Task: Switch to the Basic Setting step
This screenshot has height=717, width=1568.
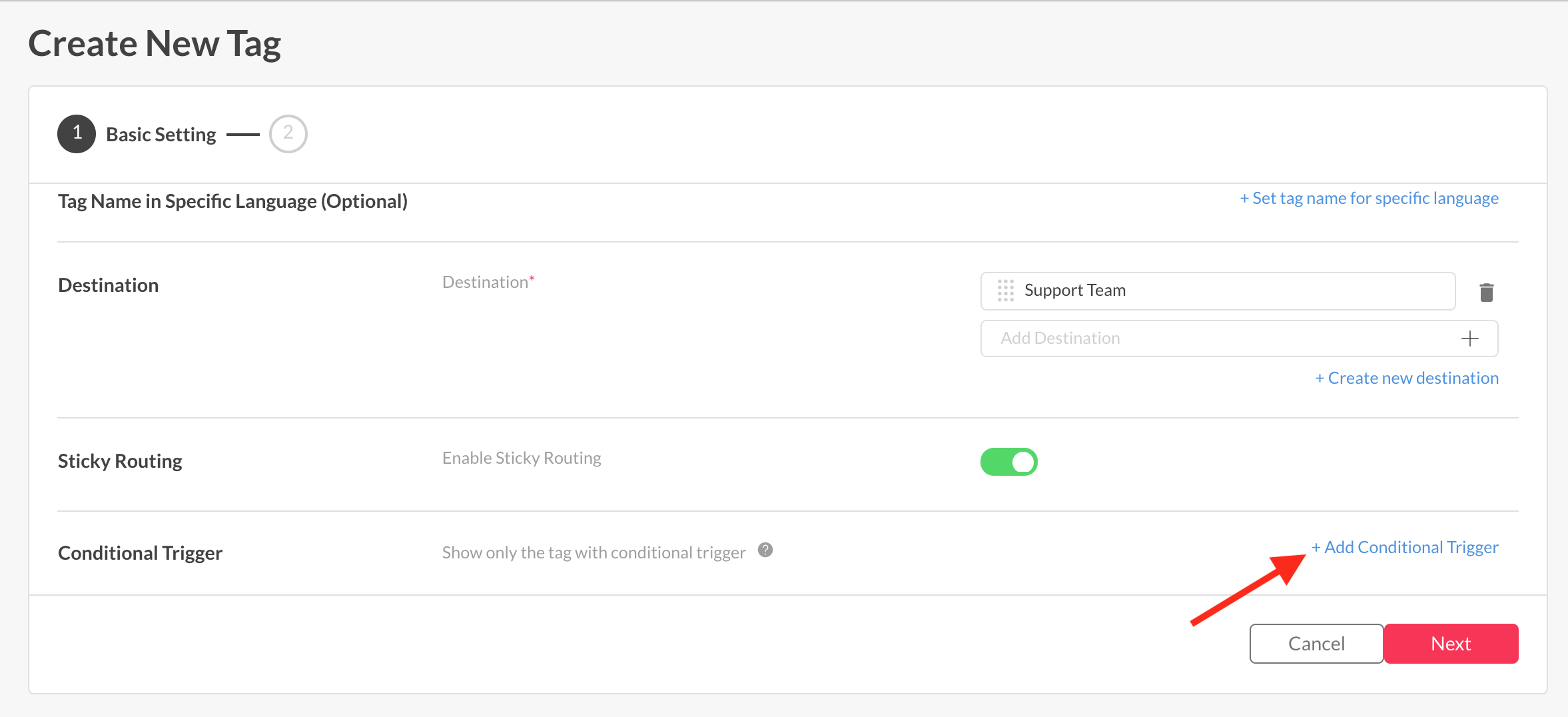Action: pyautogui.click(x=161, y=135)
